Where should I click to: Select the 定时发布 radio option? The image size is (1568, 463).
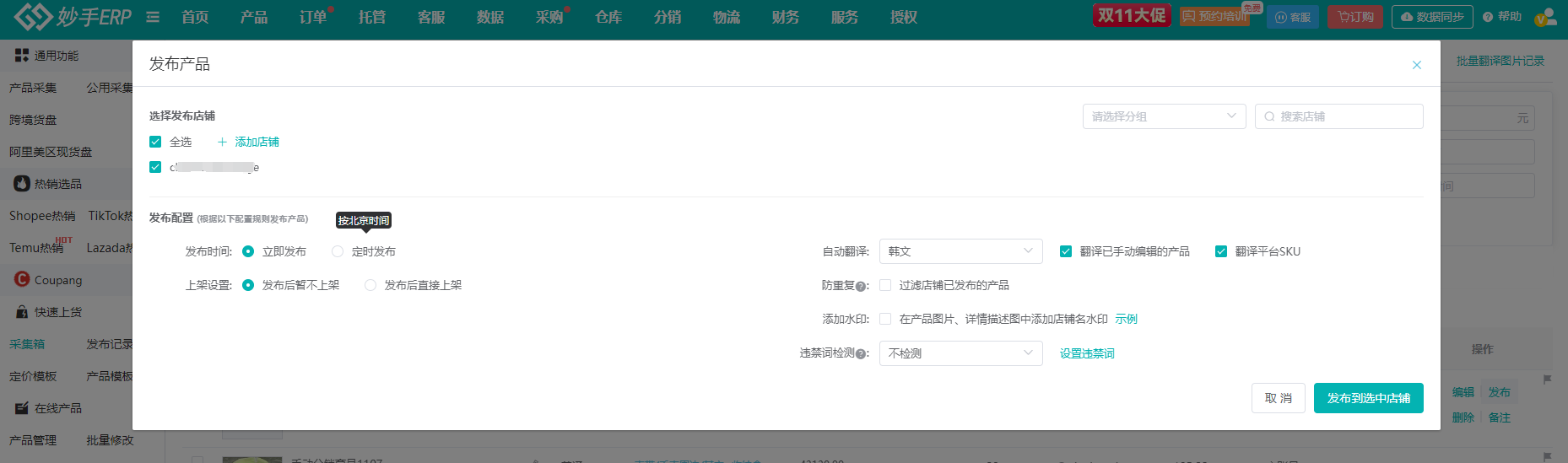click(338, 251)
